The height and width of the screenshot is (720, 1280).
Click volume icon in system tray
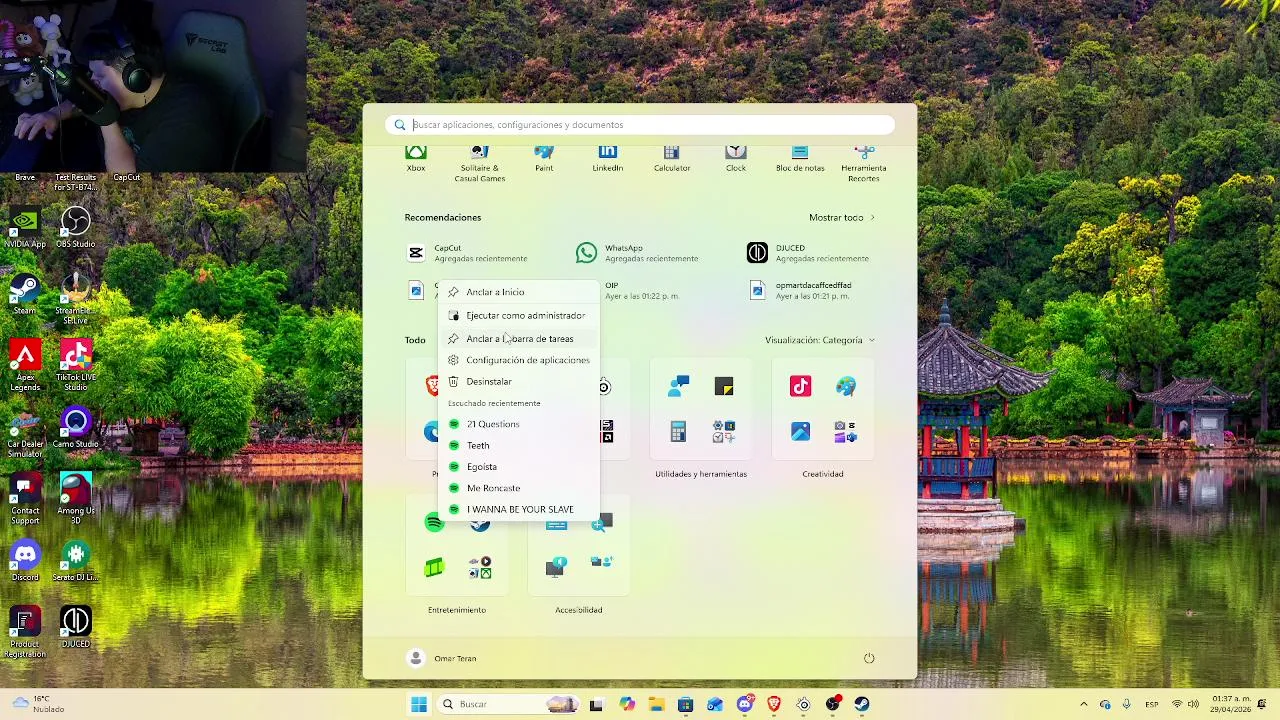click(x=1193, y=704)
